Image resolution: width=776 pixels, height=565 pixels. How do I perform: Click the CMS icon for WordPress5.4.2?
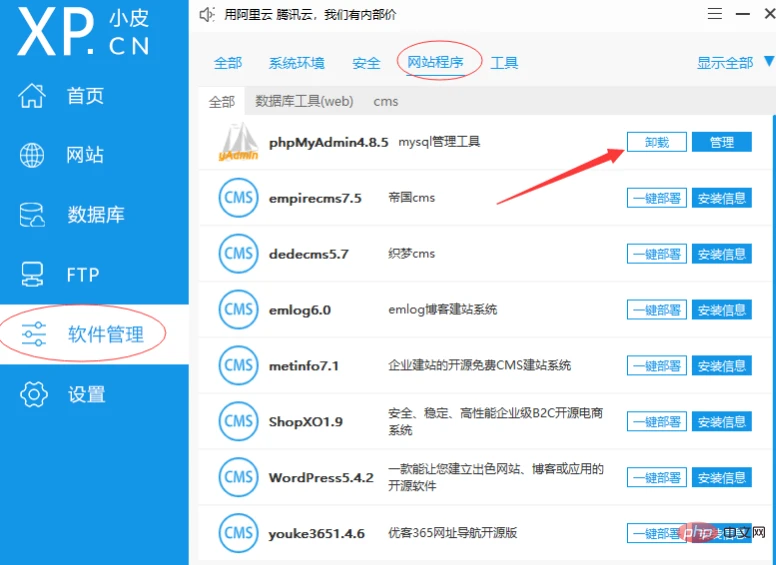point(238,477)
